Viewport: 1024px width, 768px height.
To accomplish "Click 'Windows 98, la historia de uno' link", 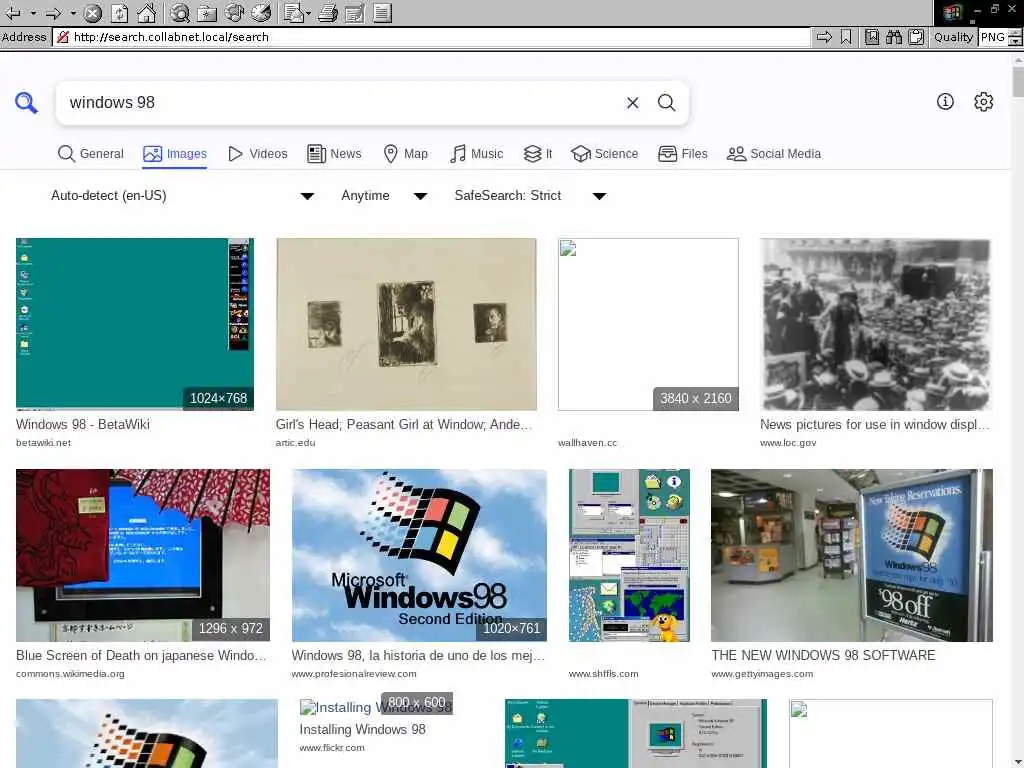I will 418,655.
